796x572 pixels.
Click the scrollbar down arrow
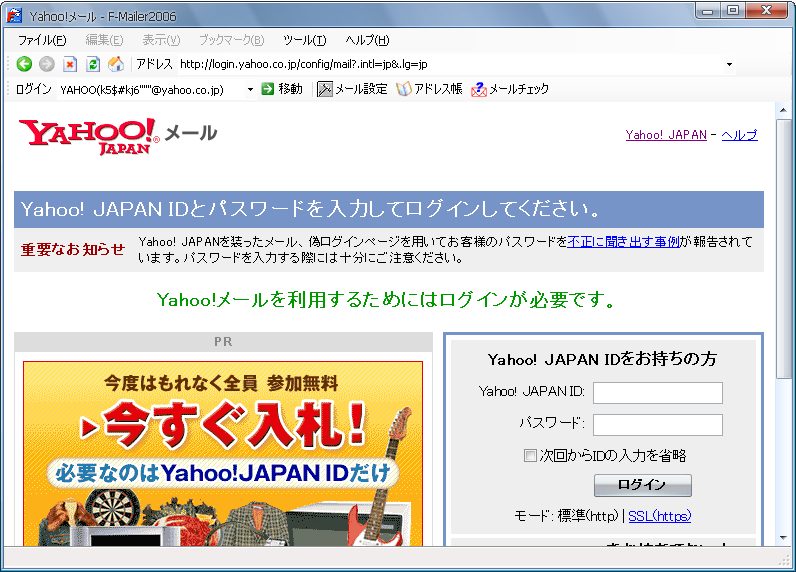tap(783, 537)
